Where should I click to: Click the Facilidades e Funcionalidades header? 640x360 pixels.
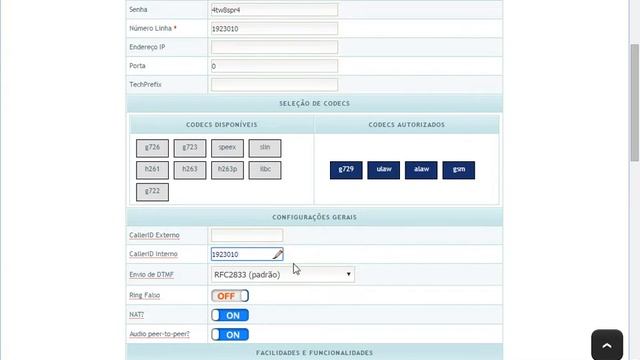[x=314, y=352]
